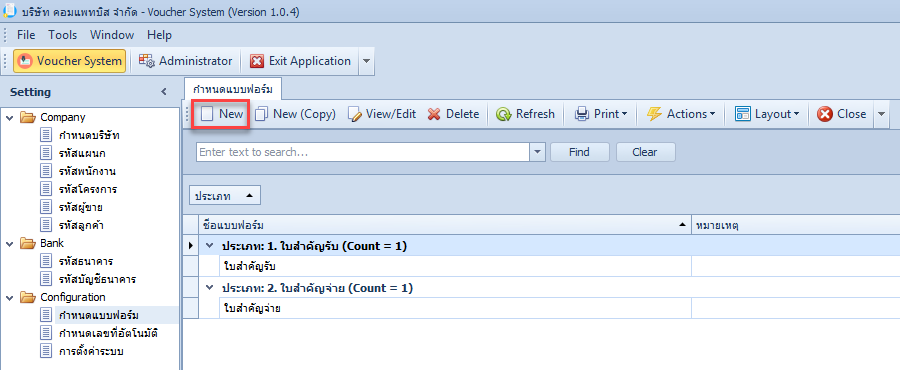Click the Find button
The image size is (900, 370).
580,152
